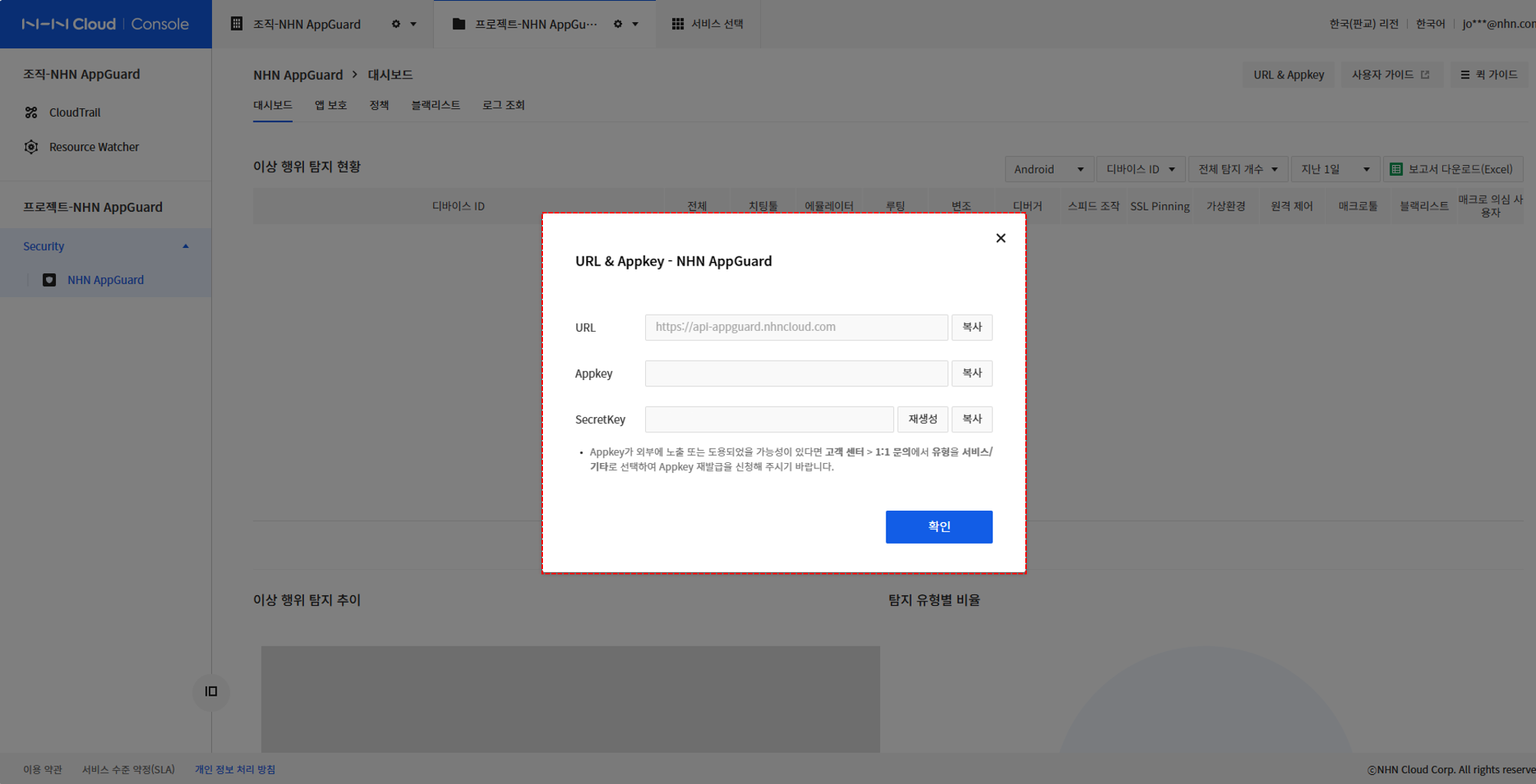
Task: Click 원격 제어 column header
Action: click(1292, 206)
